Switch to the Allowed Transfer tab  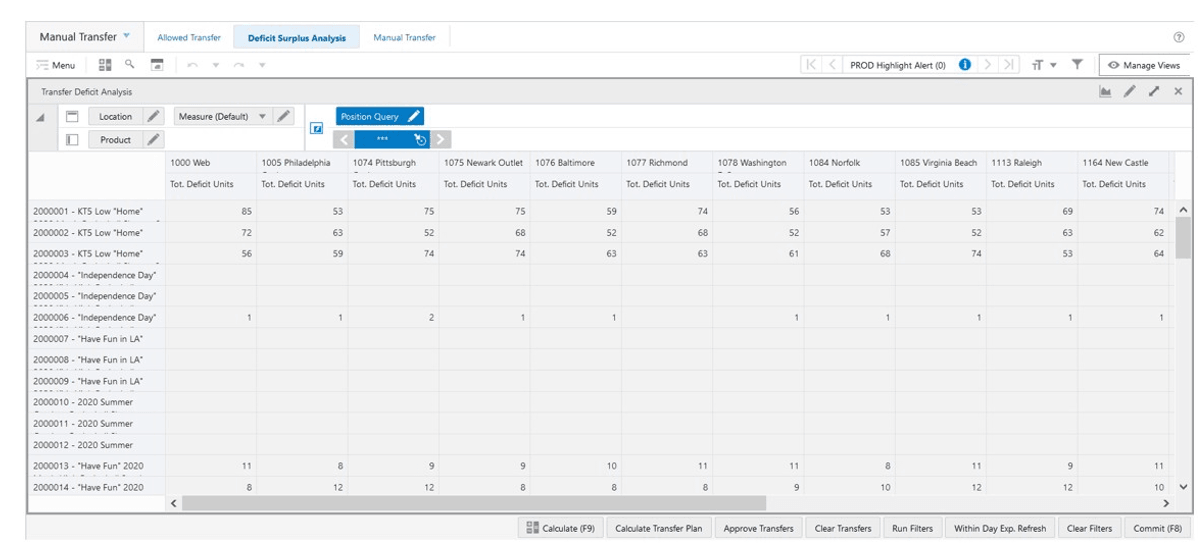[x=189, y=37]
